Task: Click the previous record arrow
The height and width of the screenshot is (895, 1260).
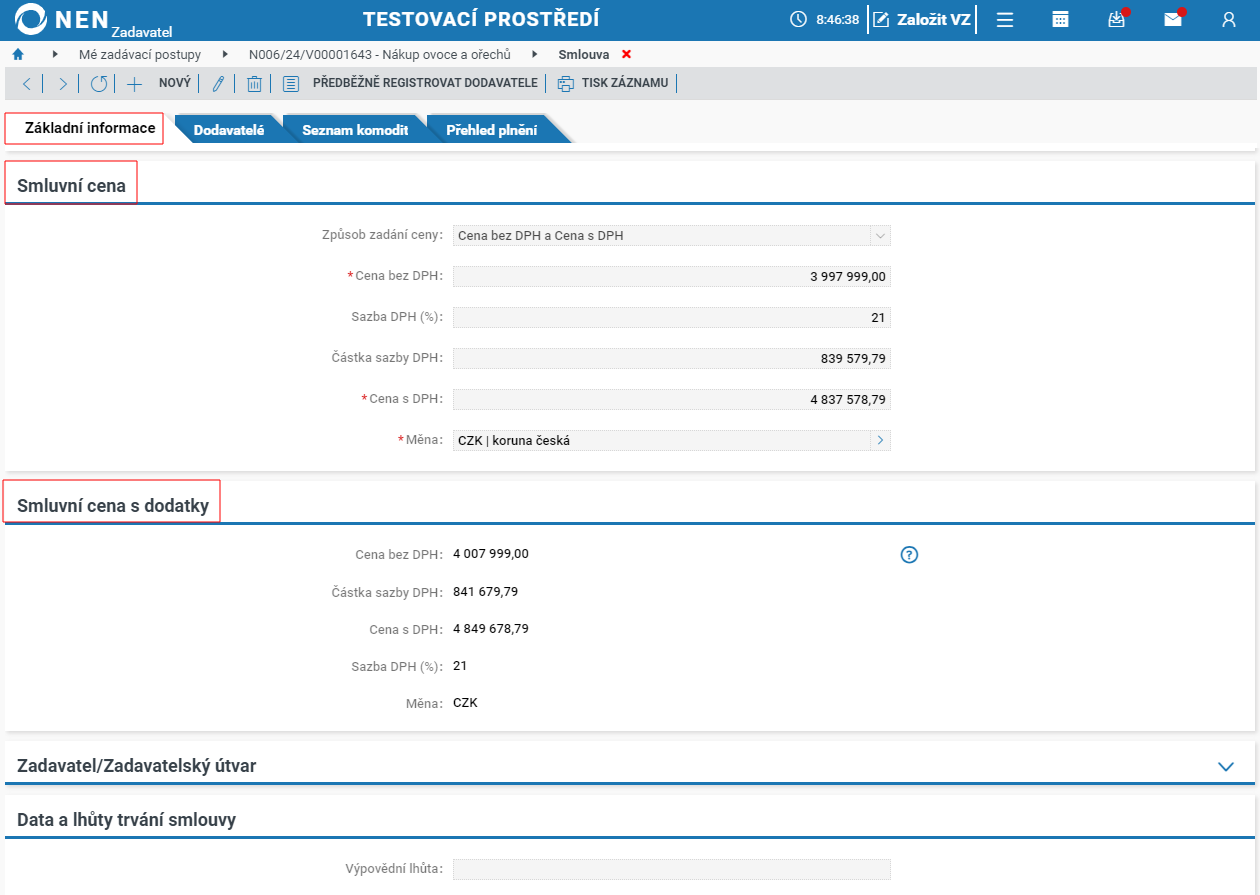Action: coord(27,84)
